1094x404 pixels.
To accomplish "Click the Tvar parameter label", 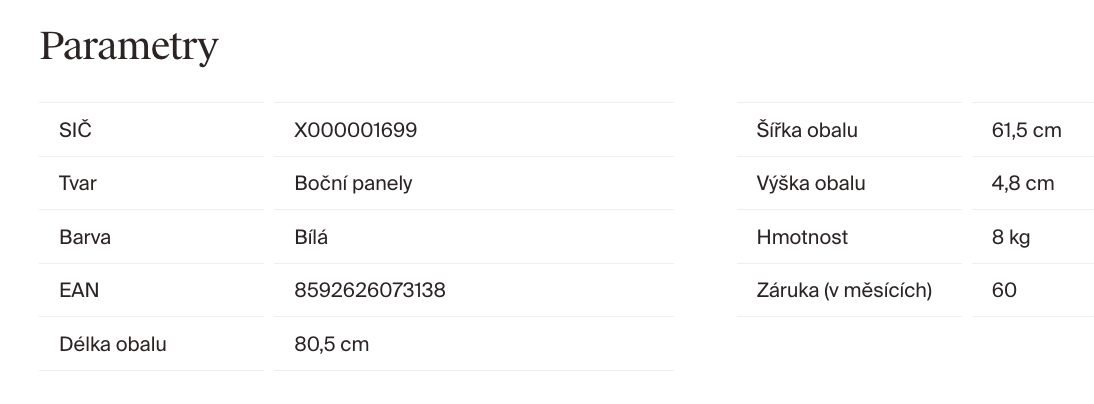I will point(78,184).
